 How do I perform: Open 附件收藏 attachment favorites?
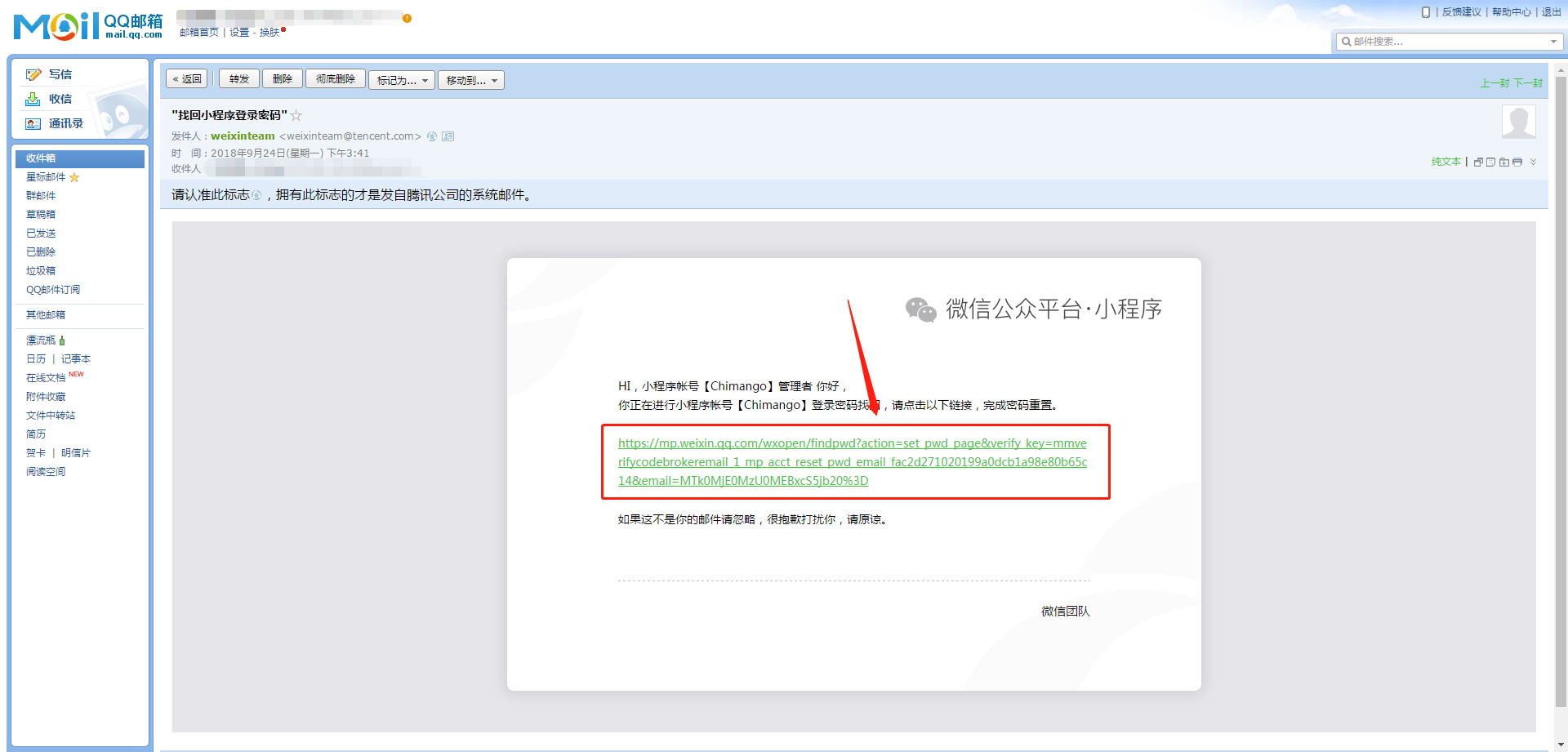46,397
